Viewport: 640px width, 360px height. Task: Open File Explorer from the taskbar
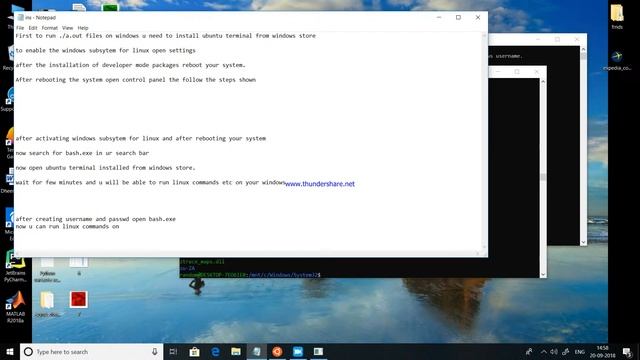click(236, 351)
